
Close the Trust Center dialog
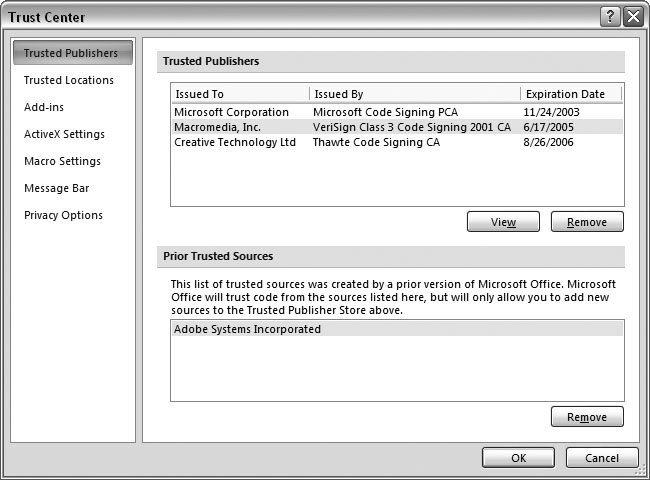[632, 17]
